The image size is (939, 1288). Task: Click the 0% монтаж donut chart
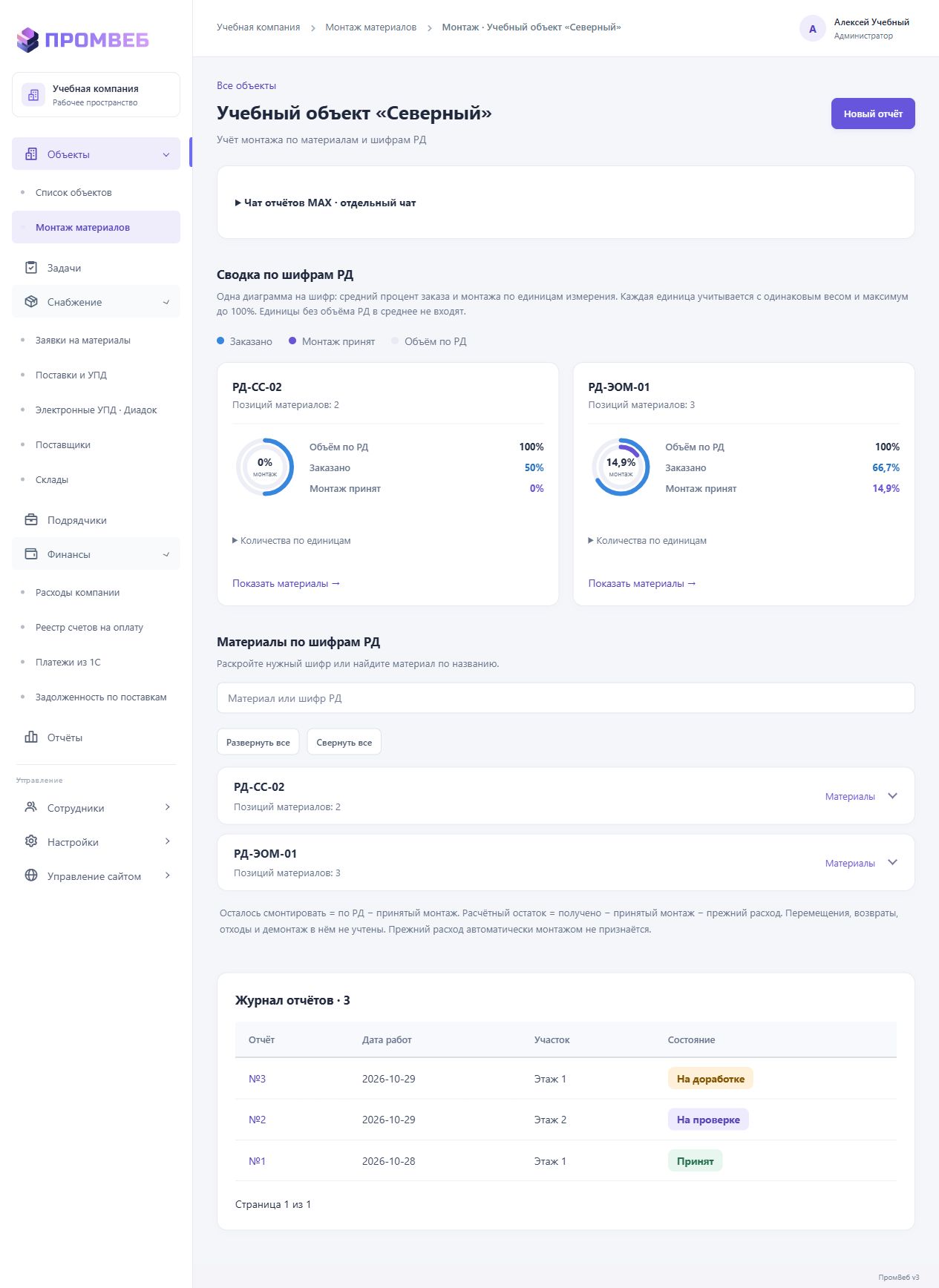pyautogui.click(x=265, y=467)
